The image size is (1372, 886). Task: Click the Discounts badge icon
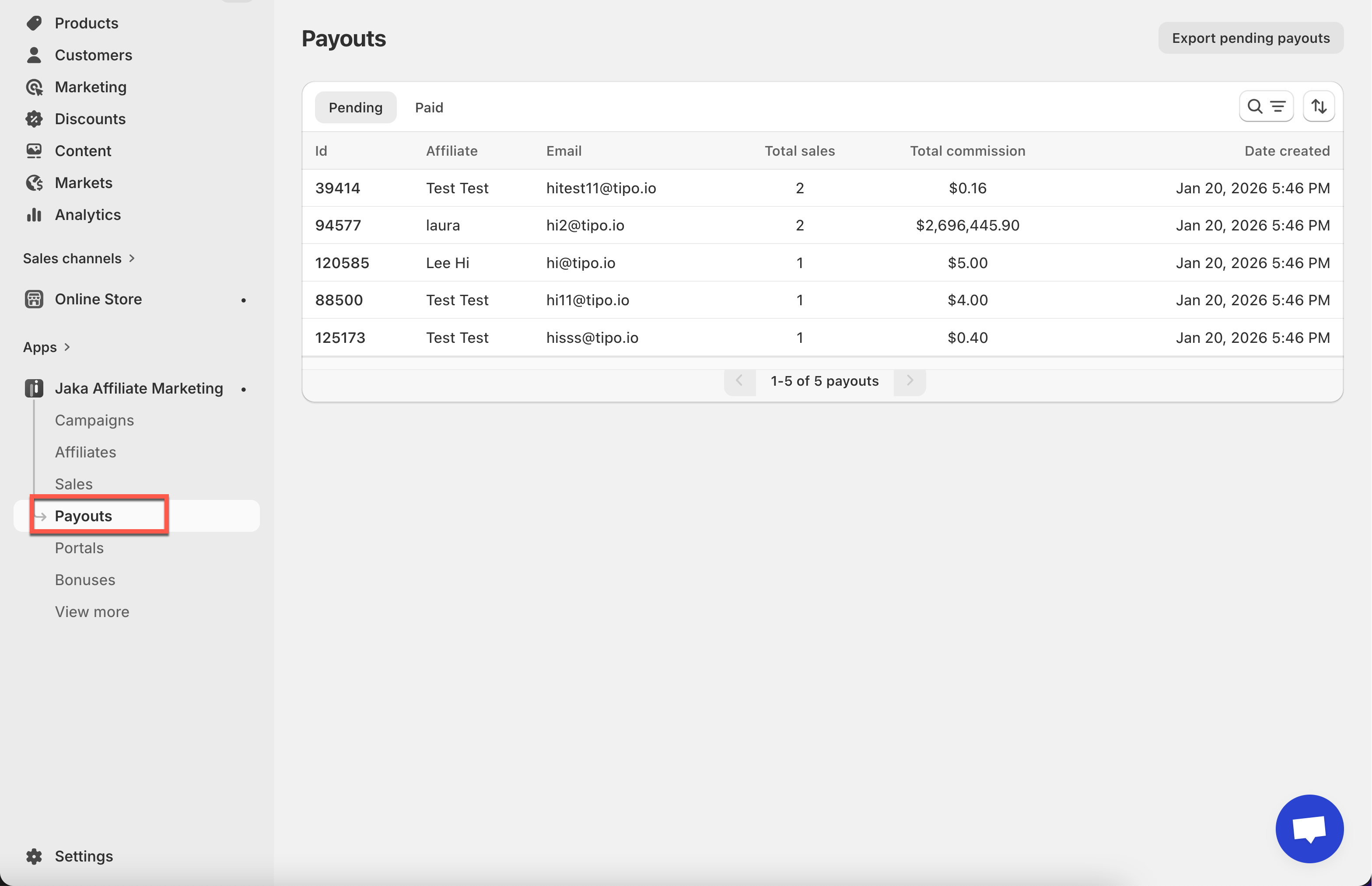34,119
